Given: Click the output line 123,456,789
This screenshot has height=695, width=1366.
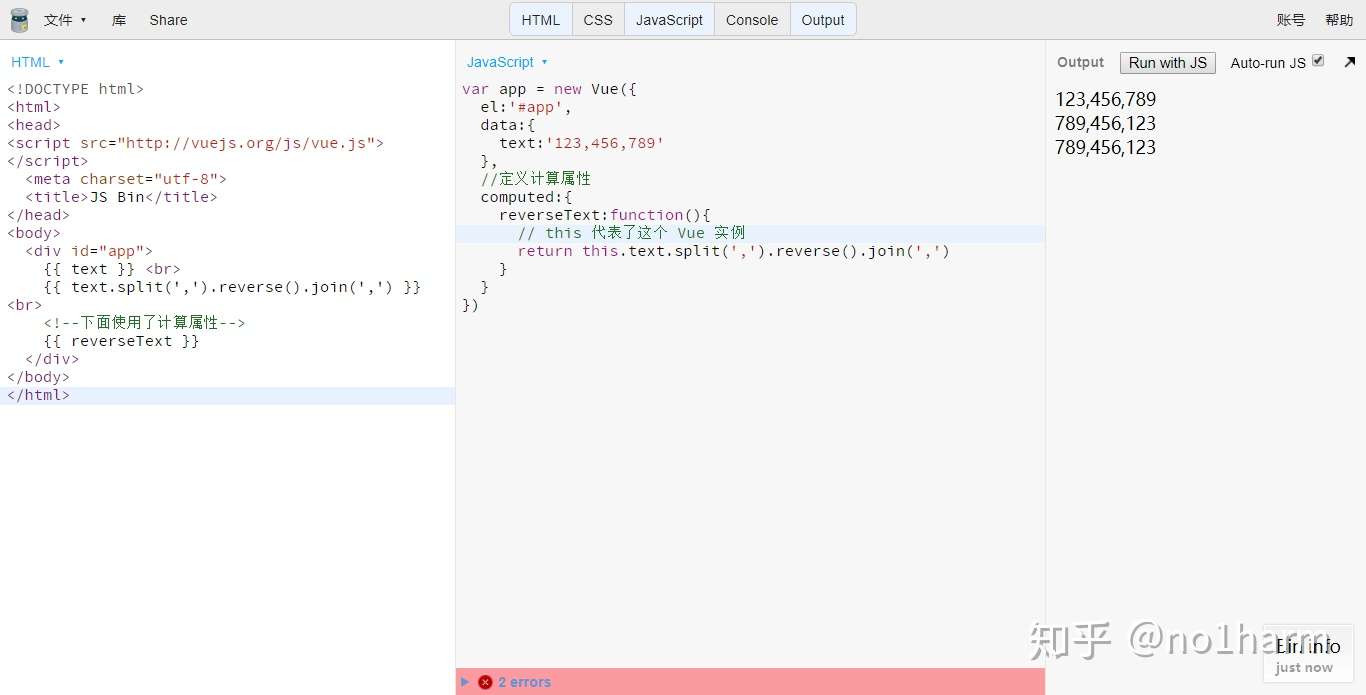Looking at the screenshot, I should click(1105, 99).
